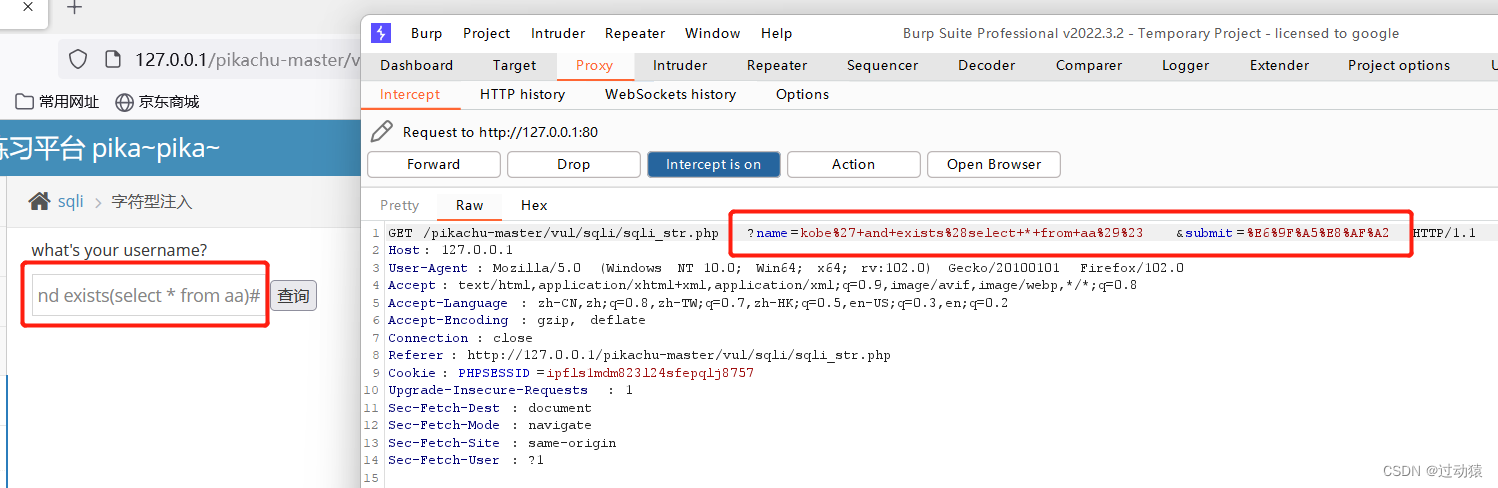This screenshot has width=1498, height=488.
Task: Close the current browser tab
Action: (x=27, y=7)
